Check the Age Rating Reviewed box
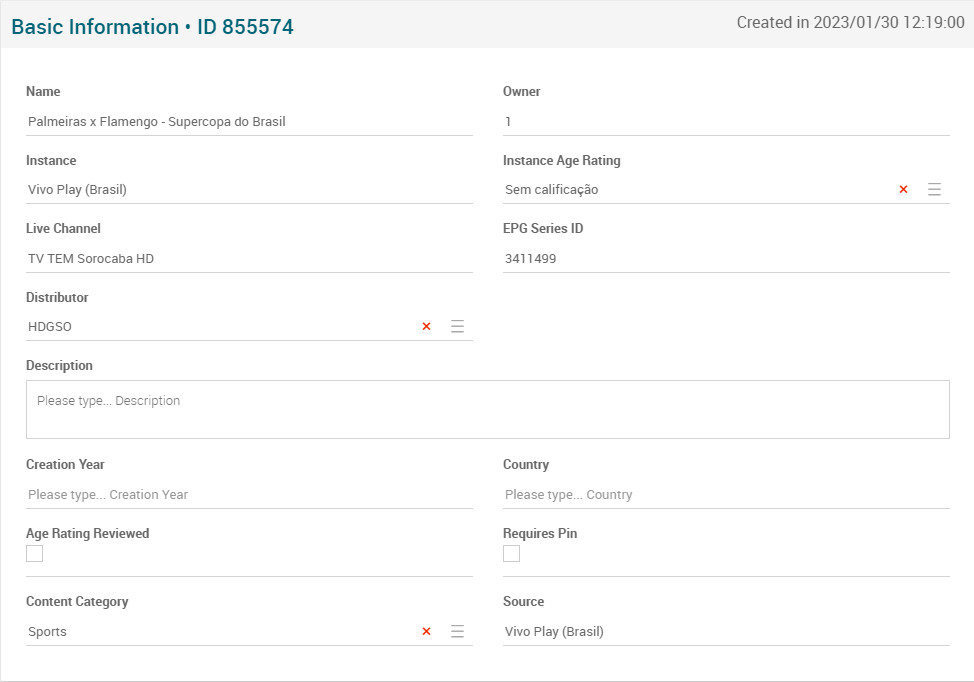 point(35,554)
